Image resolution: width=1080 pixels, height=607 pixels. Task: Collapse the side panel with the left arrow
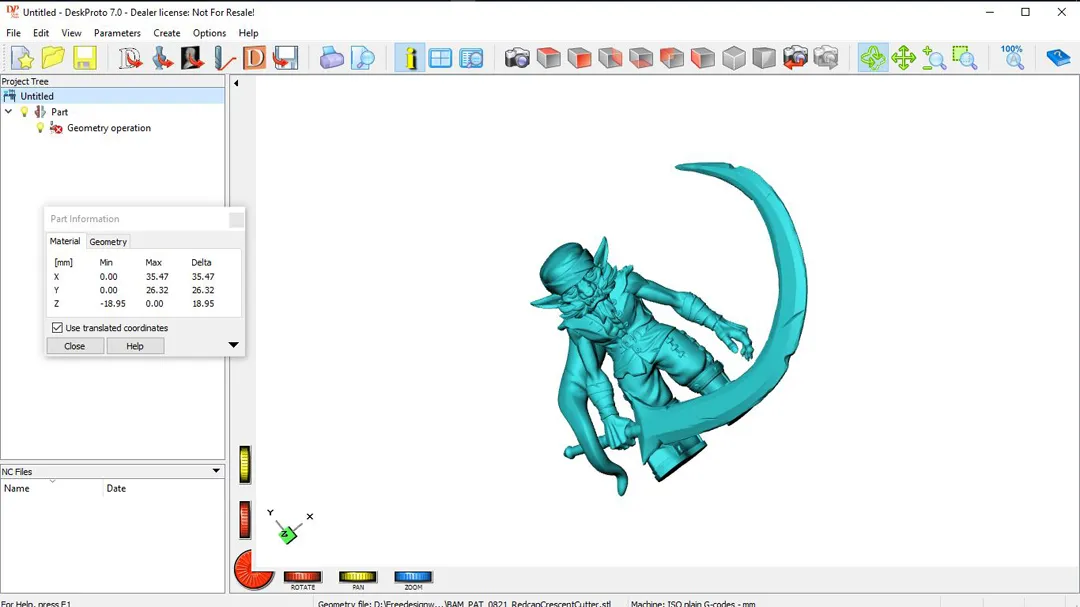(x=236, y=83)
